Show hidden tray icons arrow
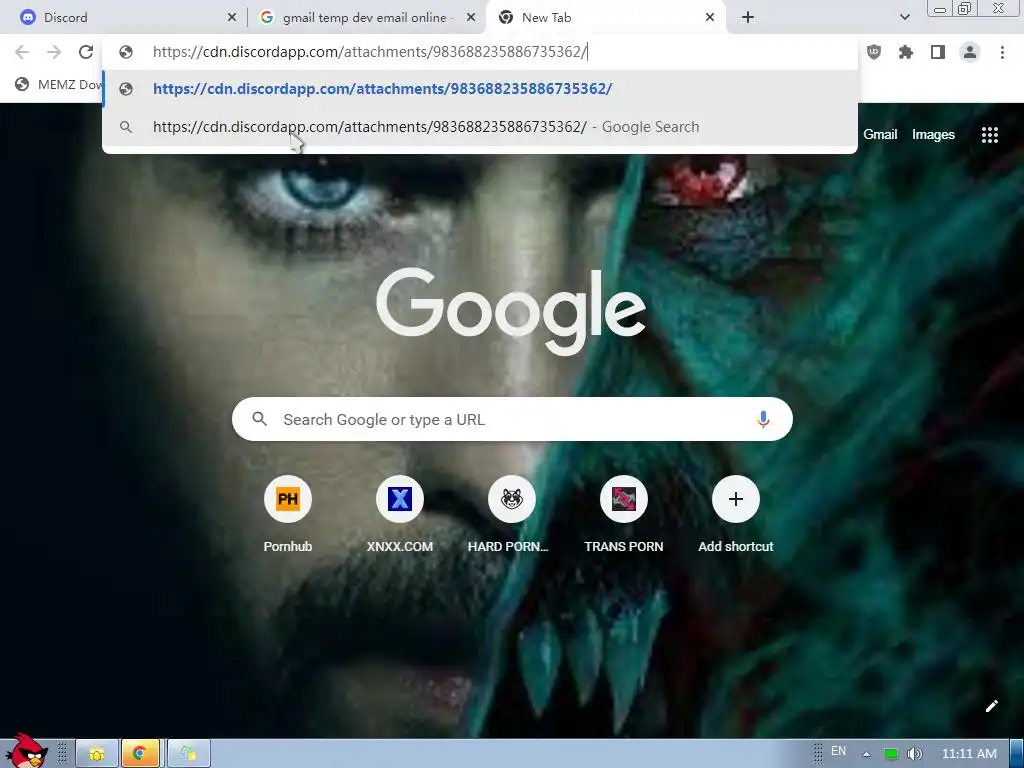The height and width of the screenshot is (768, 1024). point(867,754)
